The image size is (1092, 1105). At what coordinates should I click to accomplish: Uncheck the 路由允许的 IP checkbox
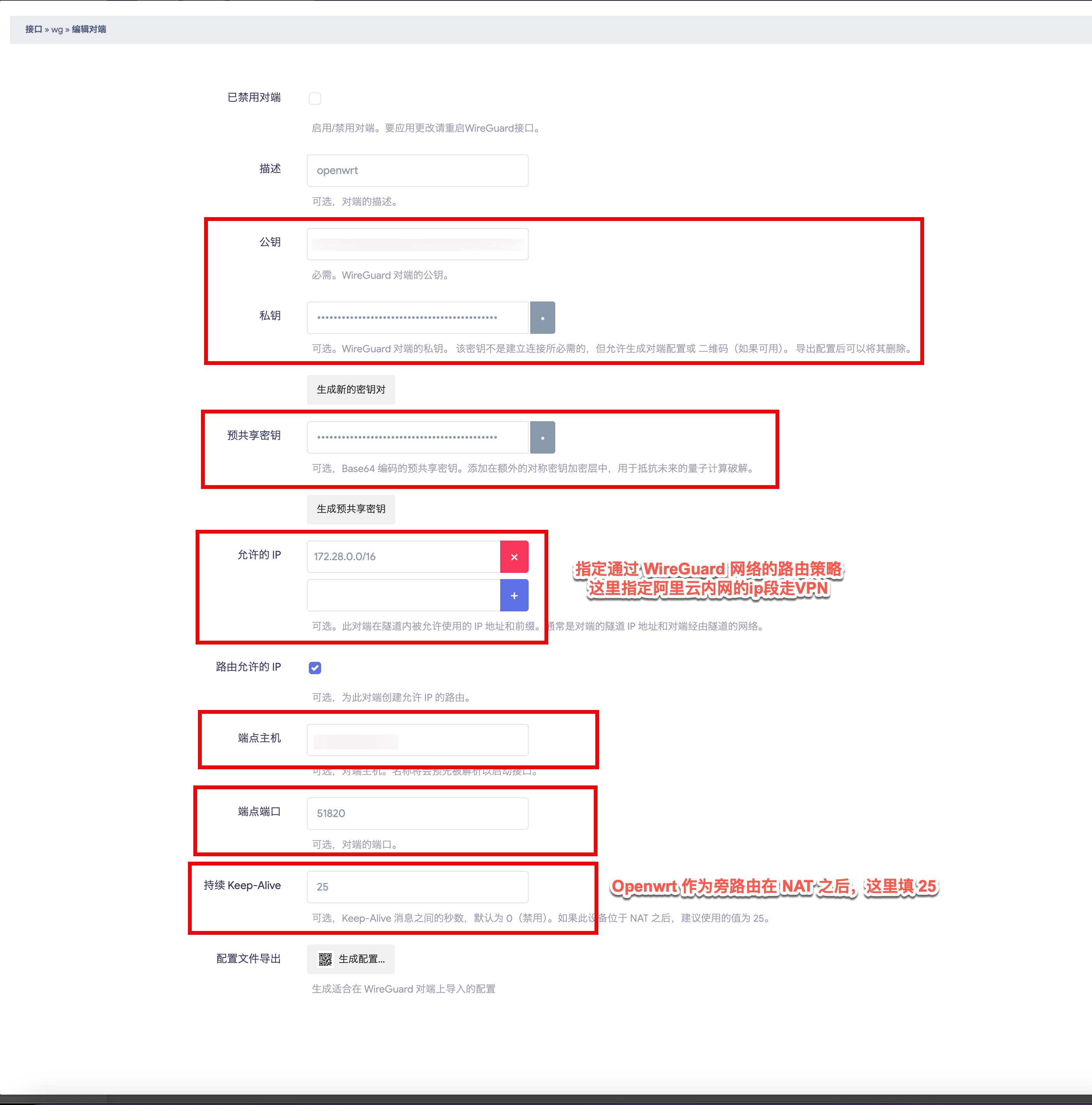pyautogui.click(x=315, y=668)
